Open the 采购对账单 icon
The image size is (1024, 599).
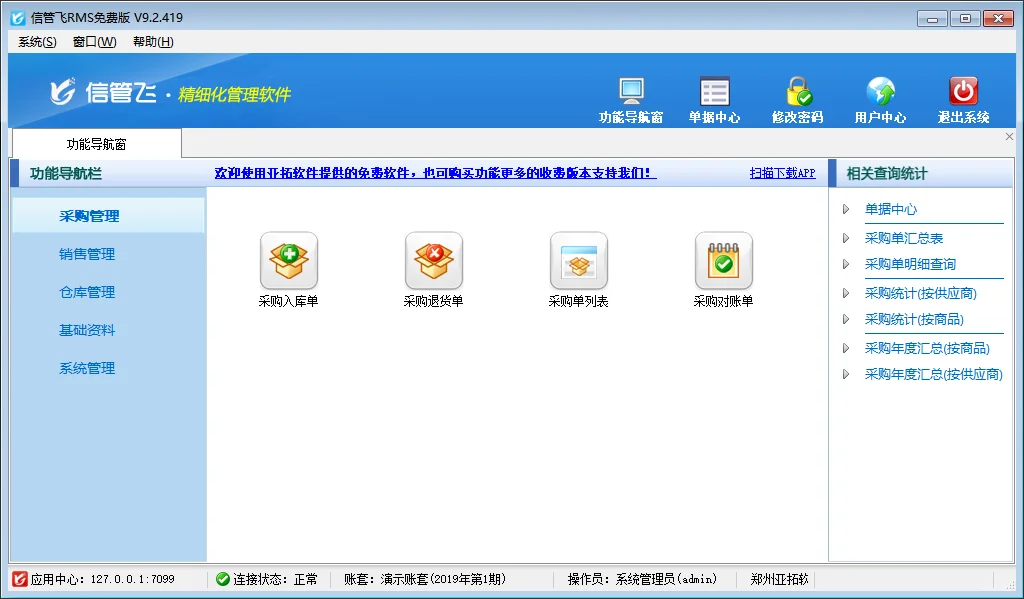[x=724, y=261]
